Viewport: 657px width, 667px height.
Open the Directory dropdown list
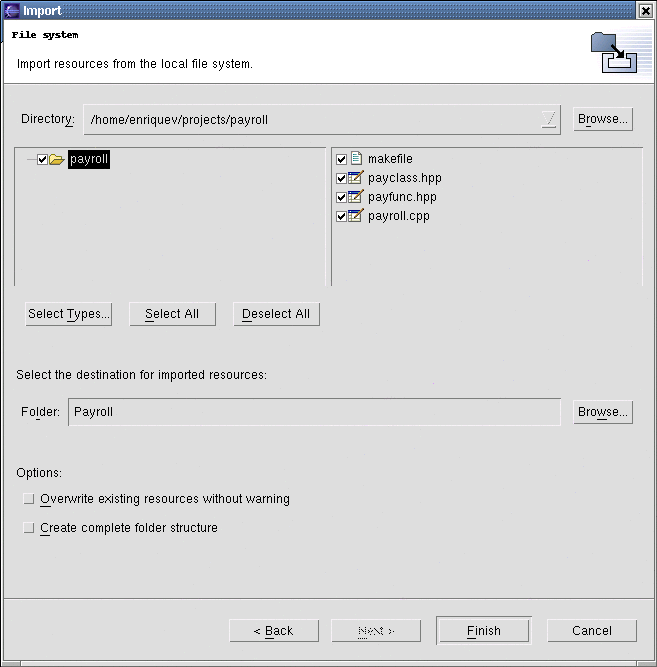click(x=548, y=119)
